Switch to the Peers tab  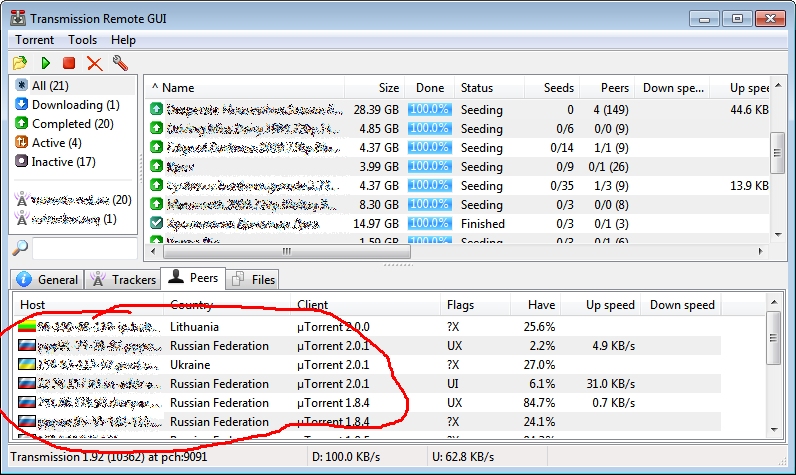click(193, 278)
